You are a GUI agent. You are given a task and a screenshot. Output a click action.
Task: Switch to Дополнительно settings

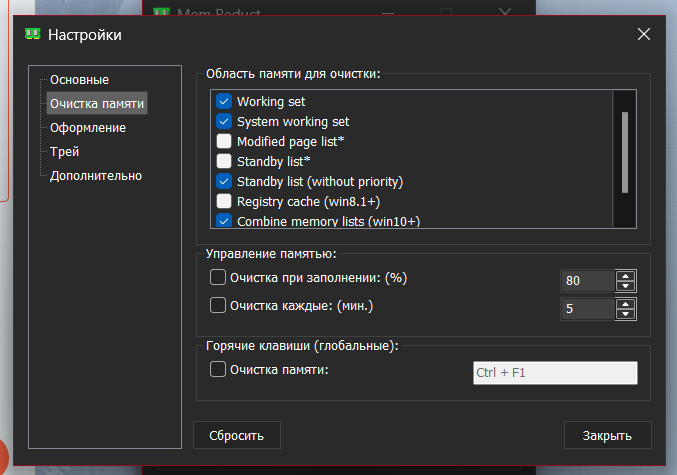point(96,176)
